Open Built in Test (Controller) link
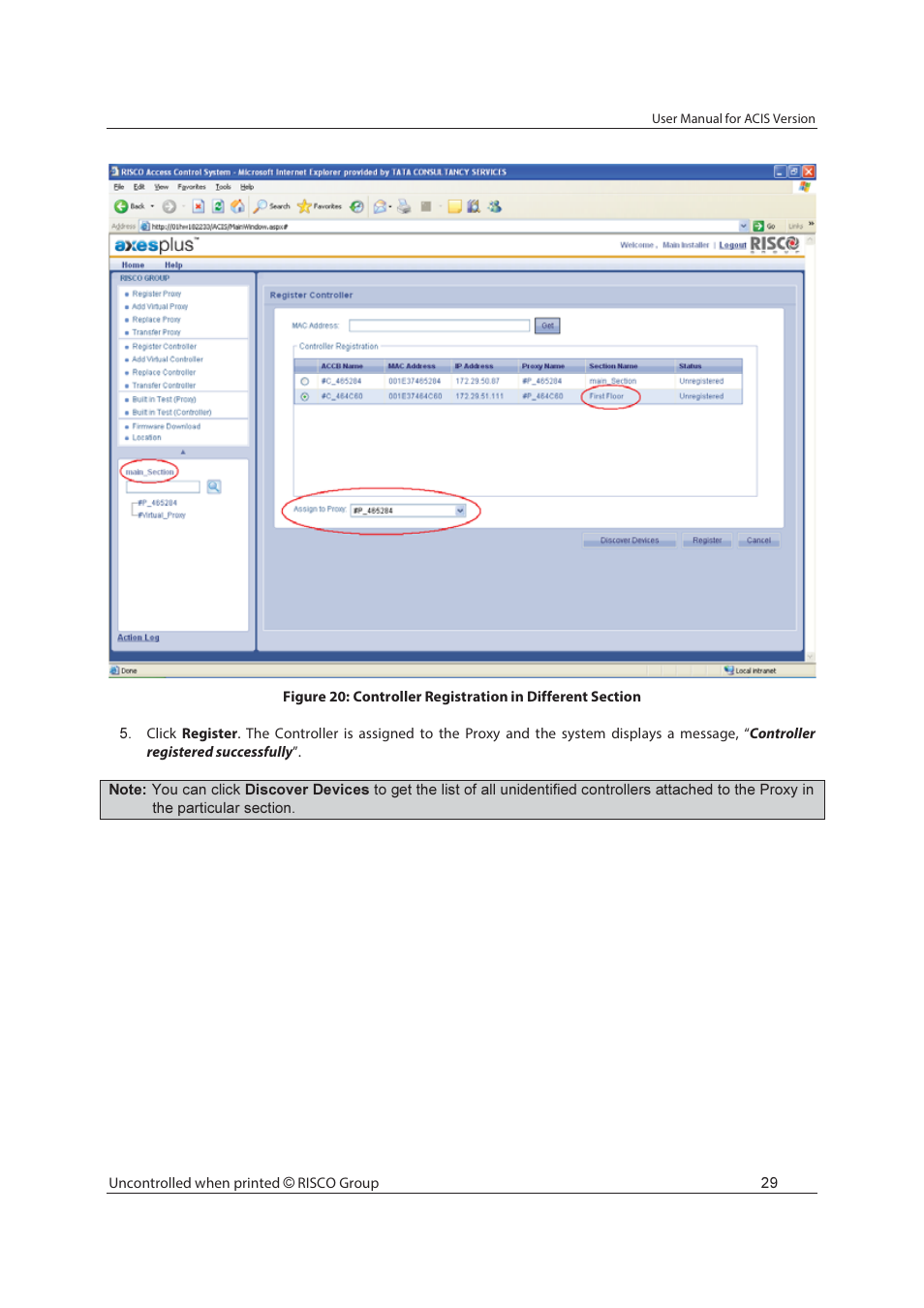Viewport: 924px width, 1308px height. [x=171, y=413]
